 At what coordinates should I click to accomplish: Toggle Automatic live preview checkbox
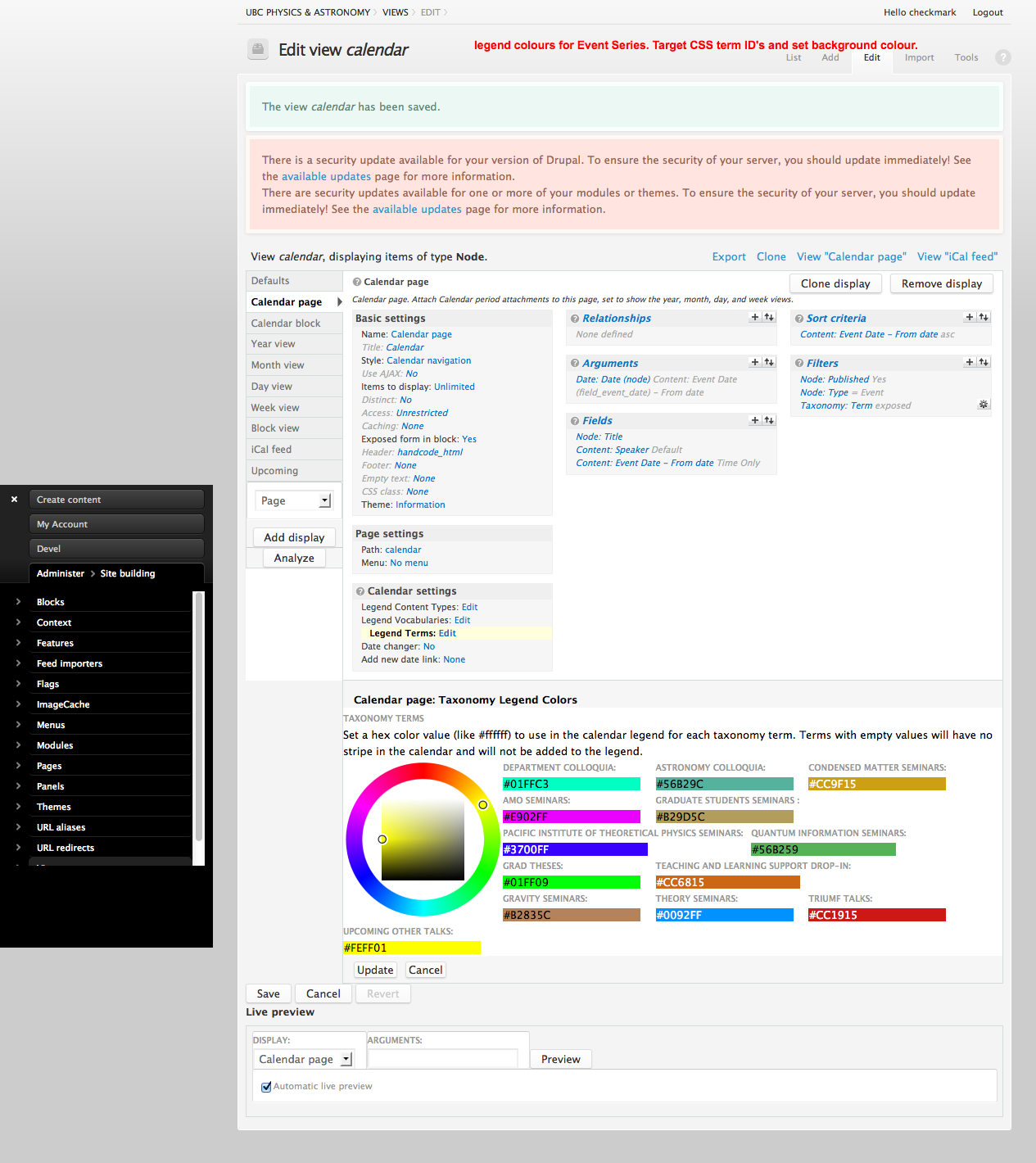point(266,1087)
